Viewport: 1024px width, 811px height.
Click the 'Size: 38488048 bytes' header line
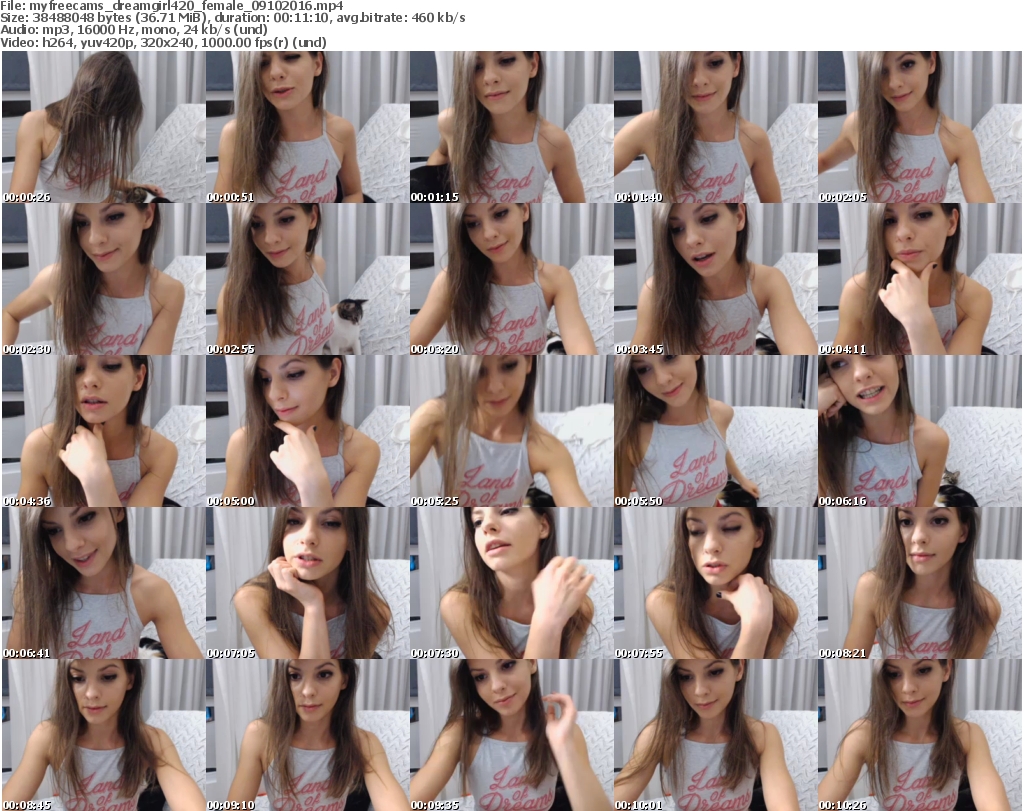232,18
